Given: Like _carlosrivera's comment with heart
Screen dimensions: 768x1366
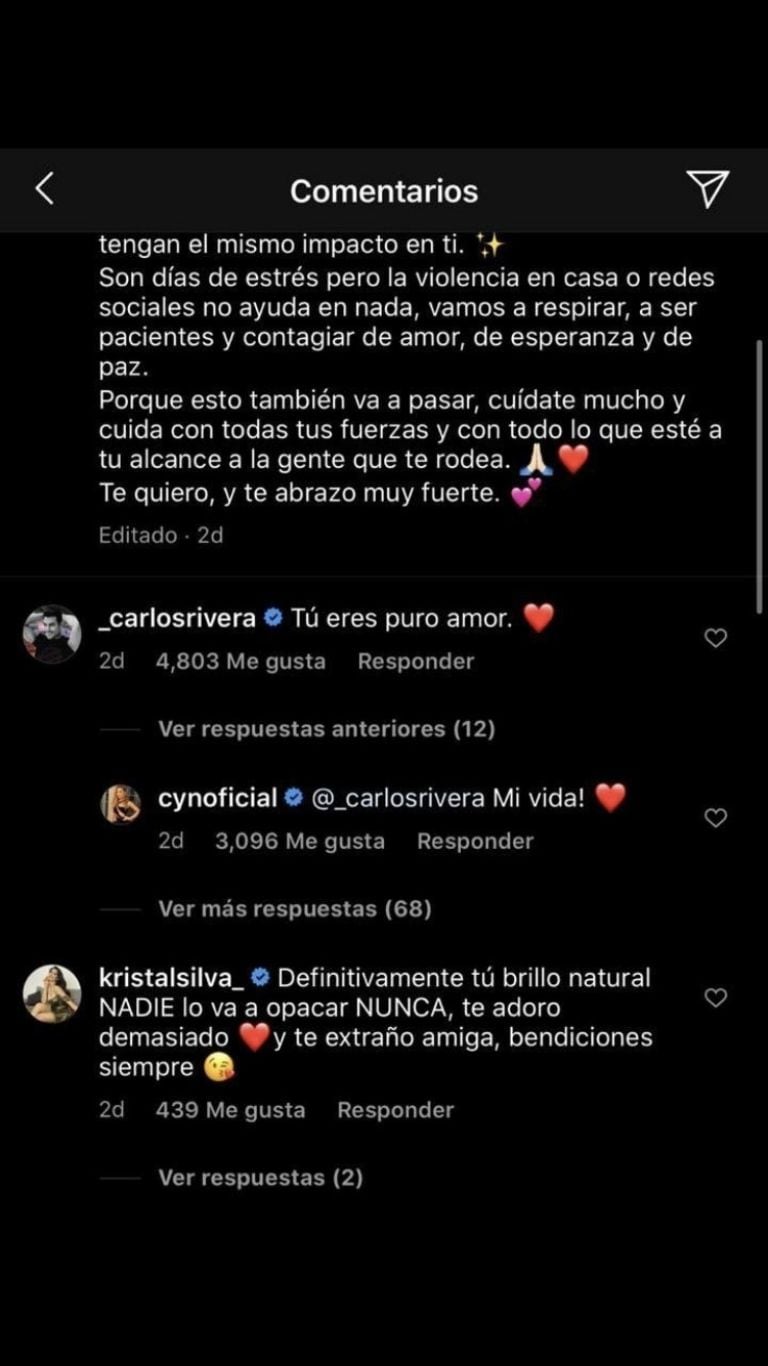Looking at the screenshot, I should pos(716,638).
